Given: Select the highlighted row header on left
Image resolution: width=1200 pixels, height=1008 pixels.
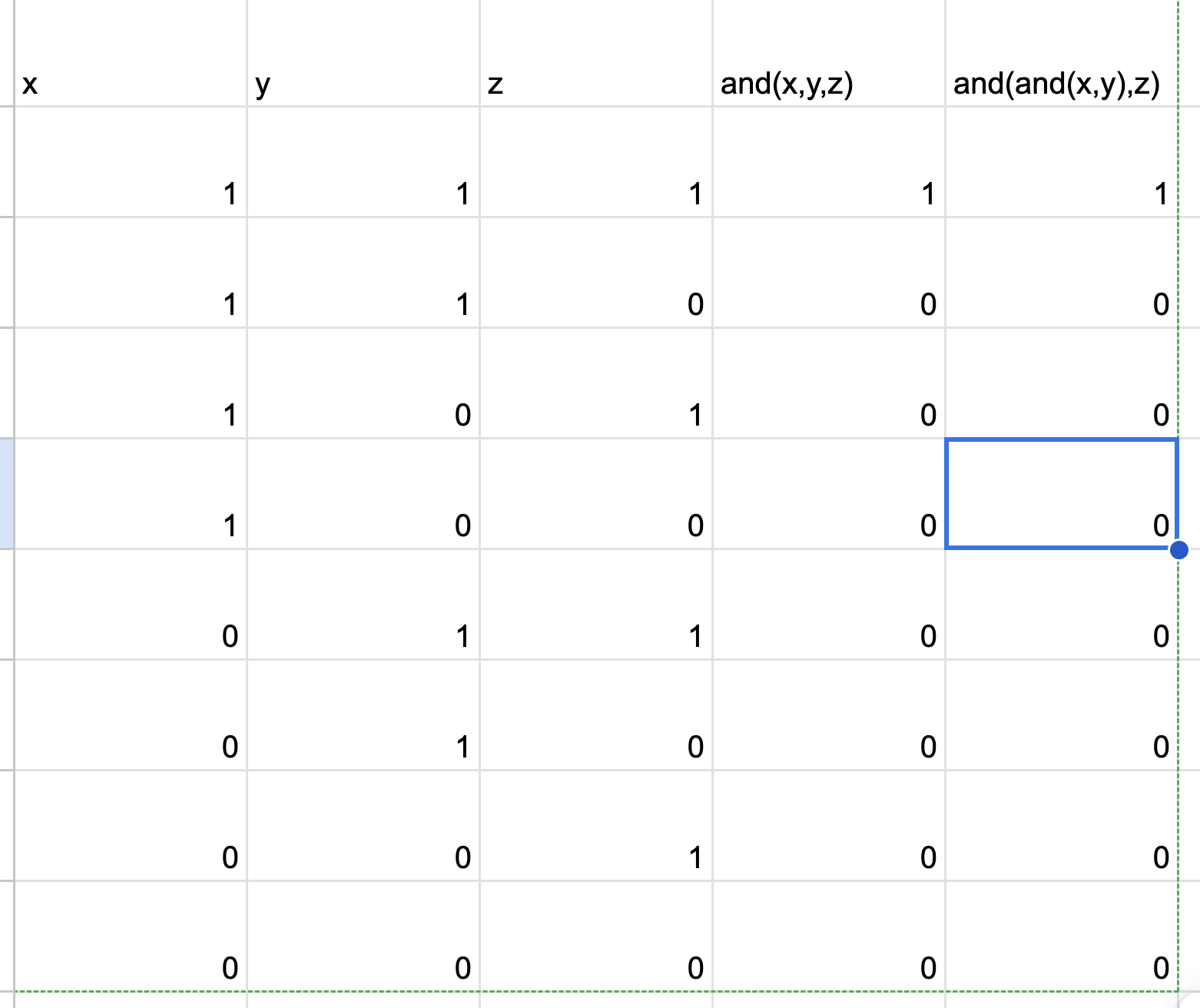Looking at the screenshot, I should pyautogui.click(x=6, y=493).
